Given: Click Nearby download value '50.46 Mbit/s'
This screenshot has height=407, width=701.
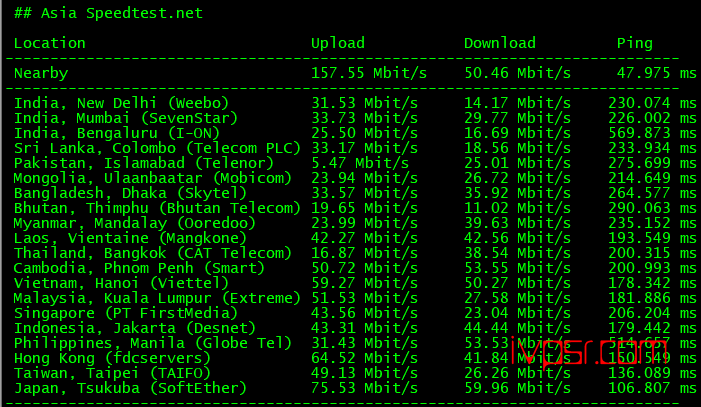Looking at the screenshot, I should tap(518, 73).
